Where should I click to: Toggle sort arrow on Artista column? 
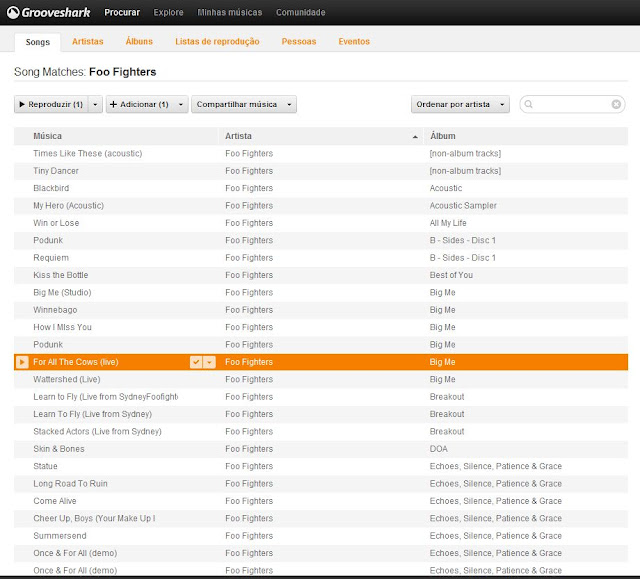[415, 137]
